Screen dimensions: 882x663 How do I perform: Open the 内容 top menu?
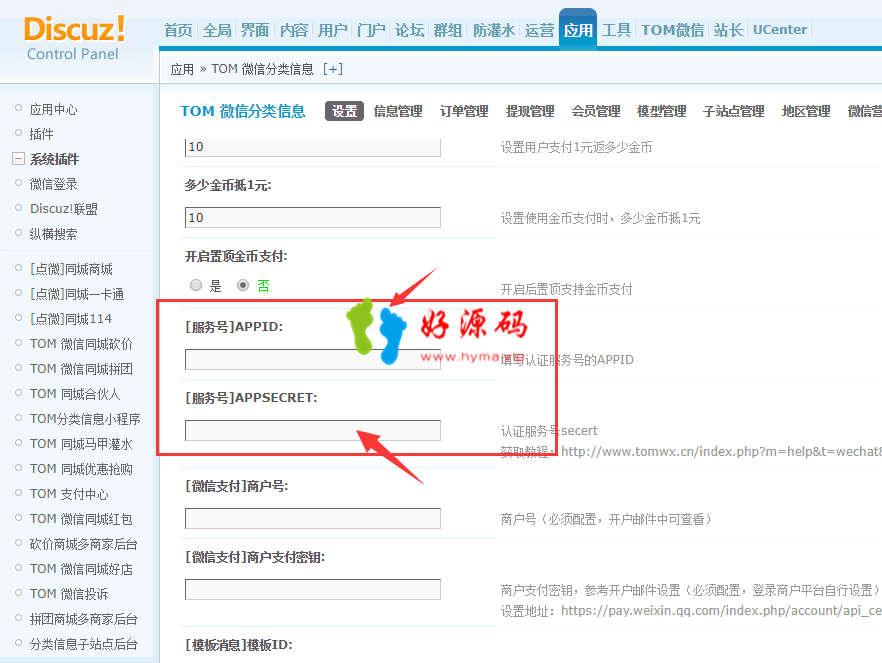tap(294, 30)
